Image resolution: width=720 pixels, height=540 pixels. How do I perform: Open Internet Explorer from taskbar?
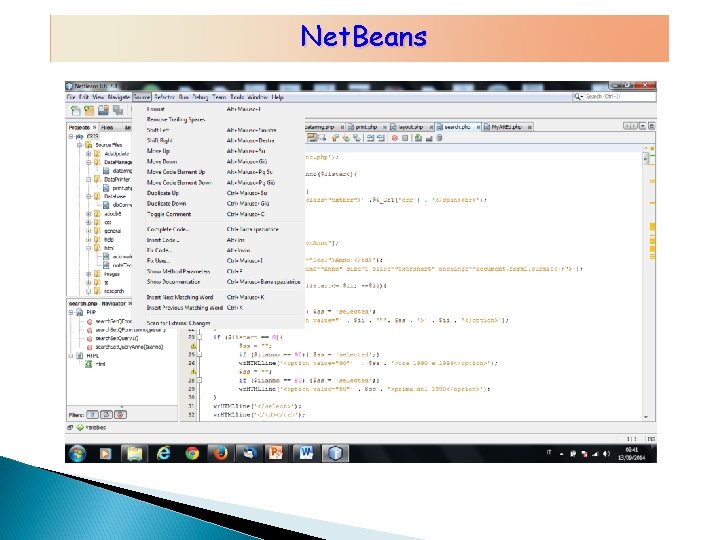click(163, 454)
